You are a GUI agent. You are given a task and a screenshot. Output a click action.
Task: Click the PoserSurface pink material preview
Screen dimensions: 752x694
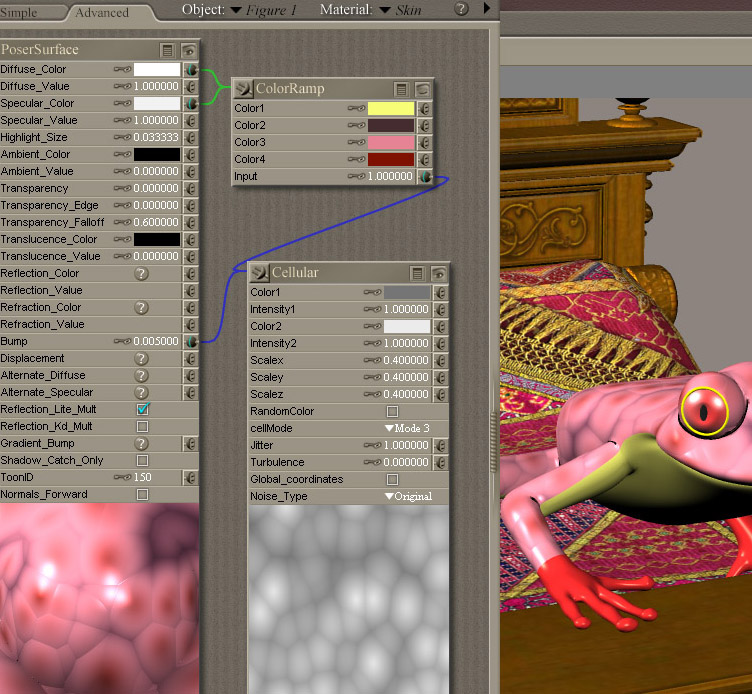(x=99, y=599)
